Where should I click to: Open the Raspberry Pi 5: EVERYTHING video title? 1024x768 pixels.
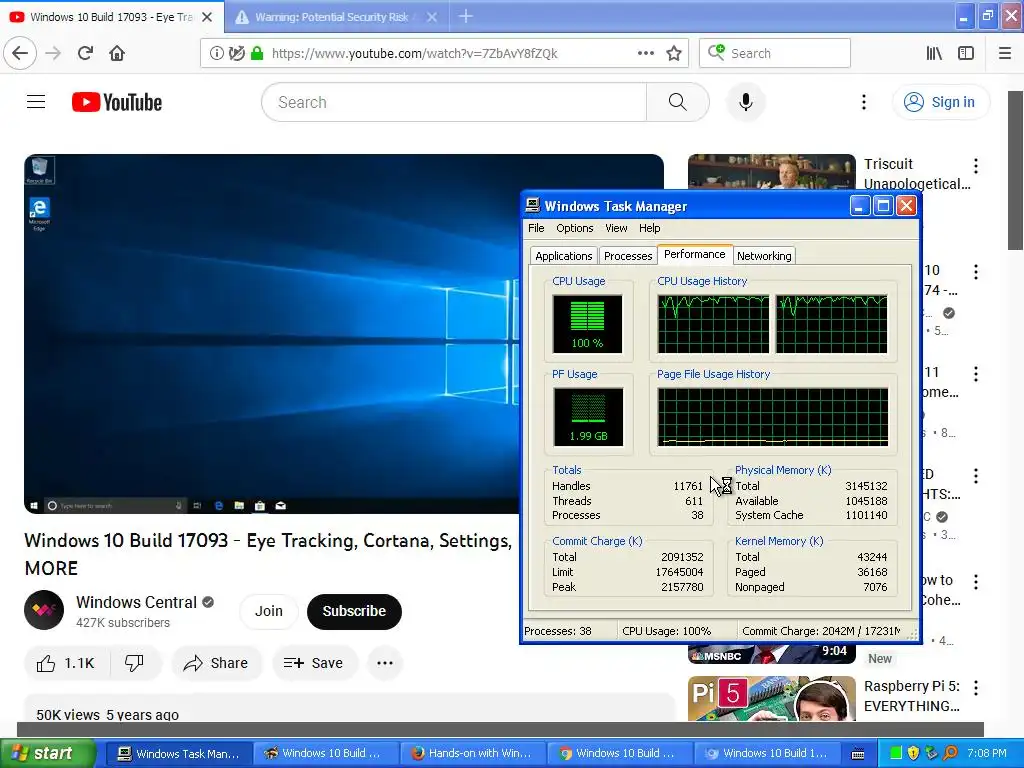(912, 696)
